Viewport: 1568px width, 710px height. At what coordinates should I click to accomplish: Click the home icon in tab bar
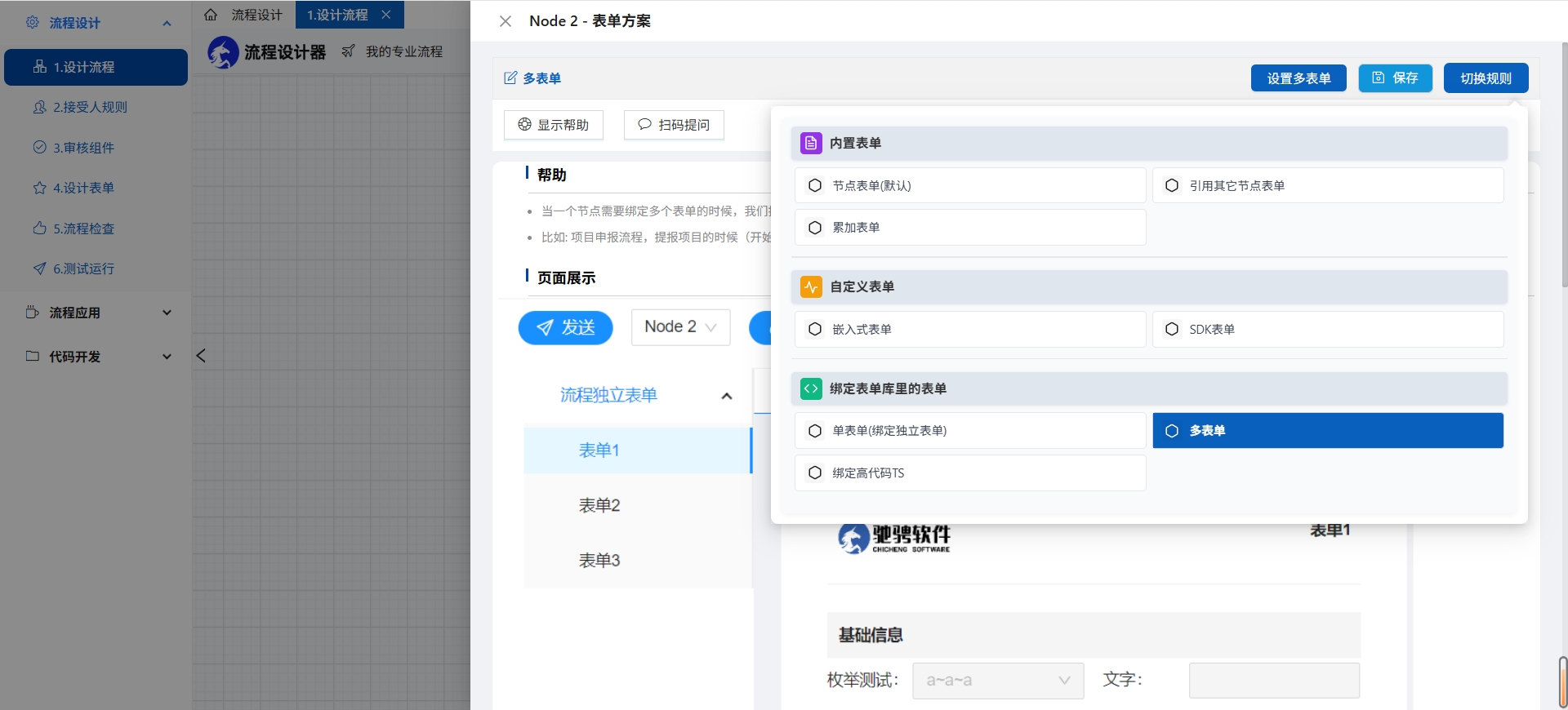211,15
